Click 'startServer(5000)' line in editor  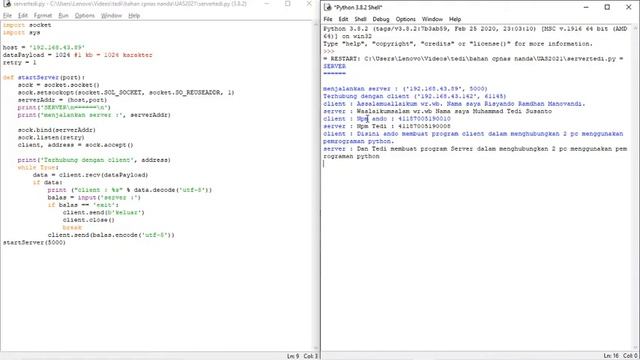[34, 242]
